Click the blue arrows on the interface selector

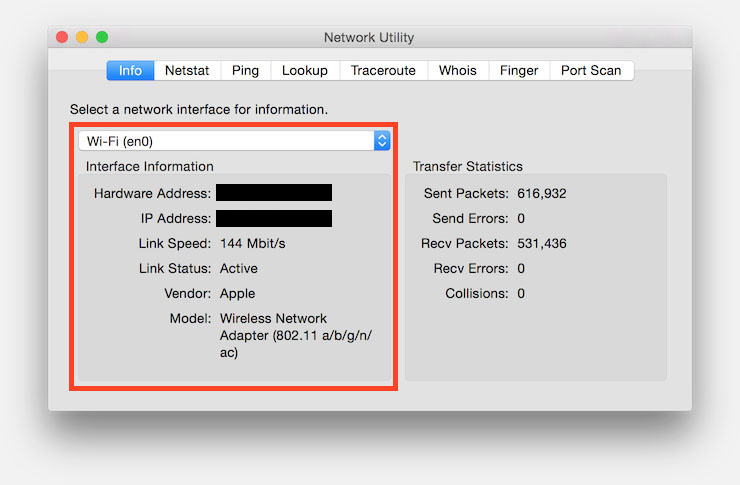pyautogui.click(x=382, y=141)
